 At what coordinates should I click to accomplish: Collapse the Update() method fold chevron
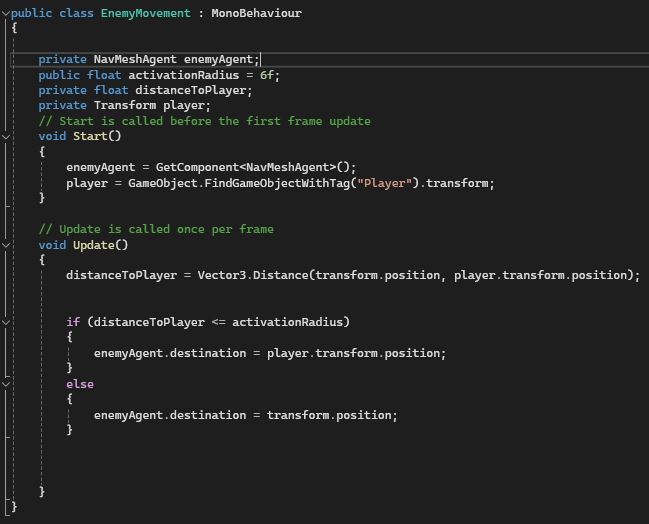coord(5,245)
